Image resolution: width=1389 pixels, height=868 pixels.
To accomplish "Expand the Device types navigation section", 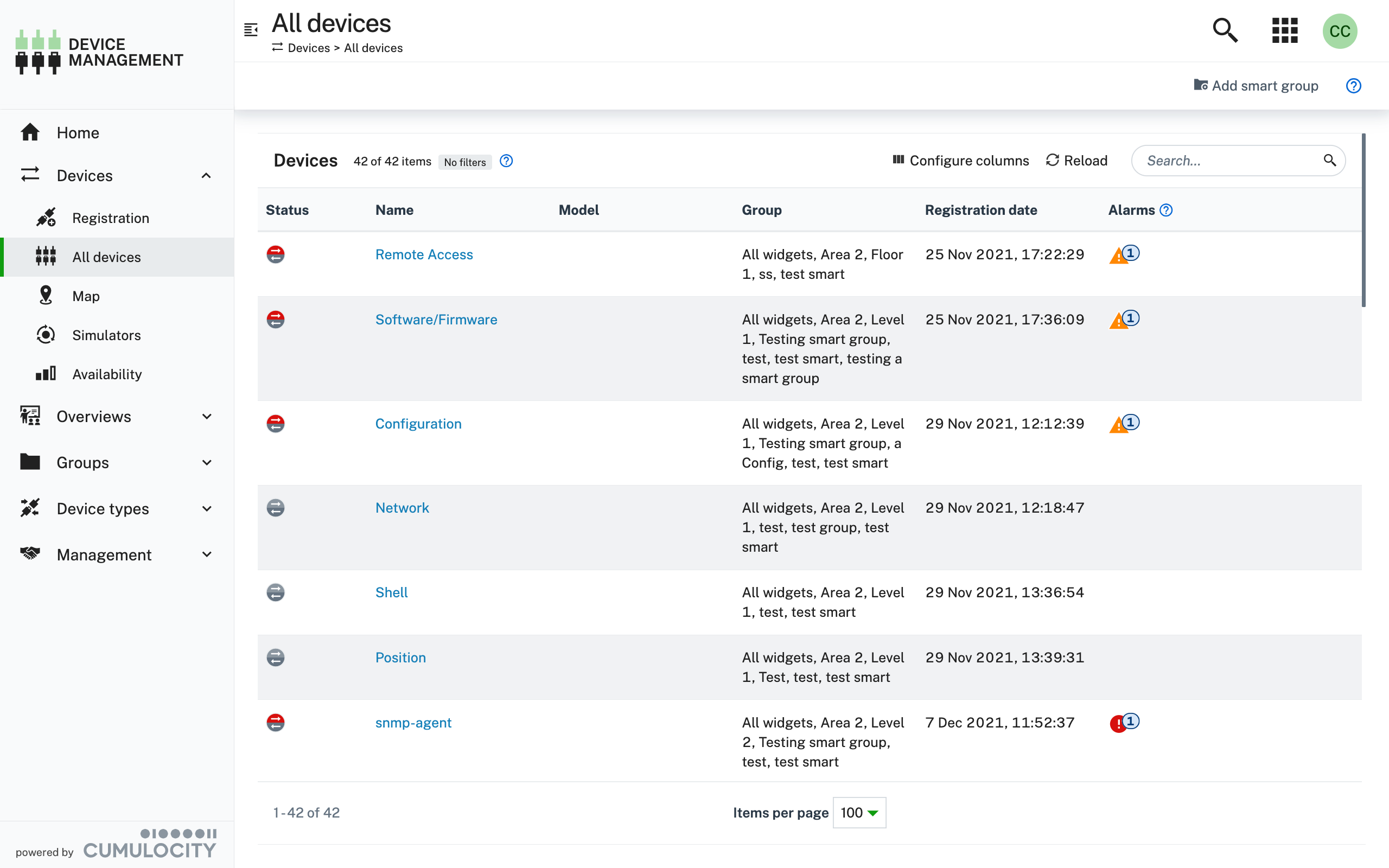I will point(207,509).
